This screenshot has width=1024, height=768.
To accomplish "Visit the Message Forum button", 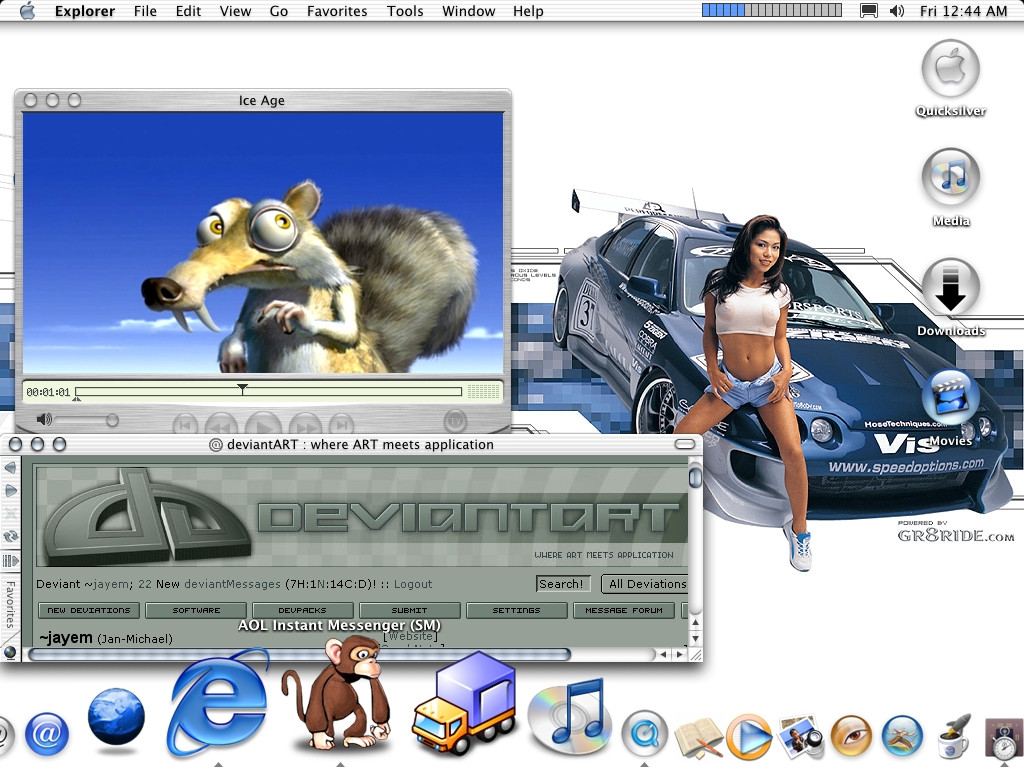I will coord(624,610).
